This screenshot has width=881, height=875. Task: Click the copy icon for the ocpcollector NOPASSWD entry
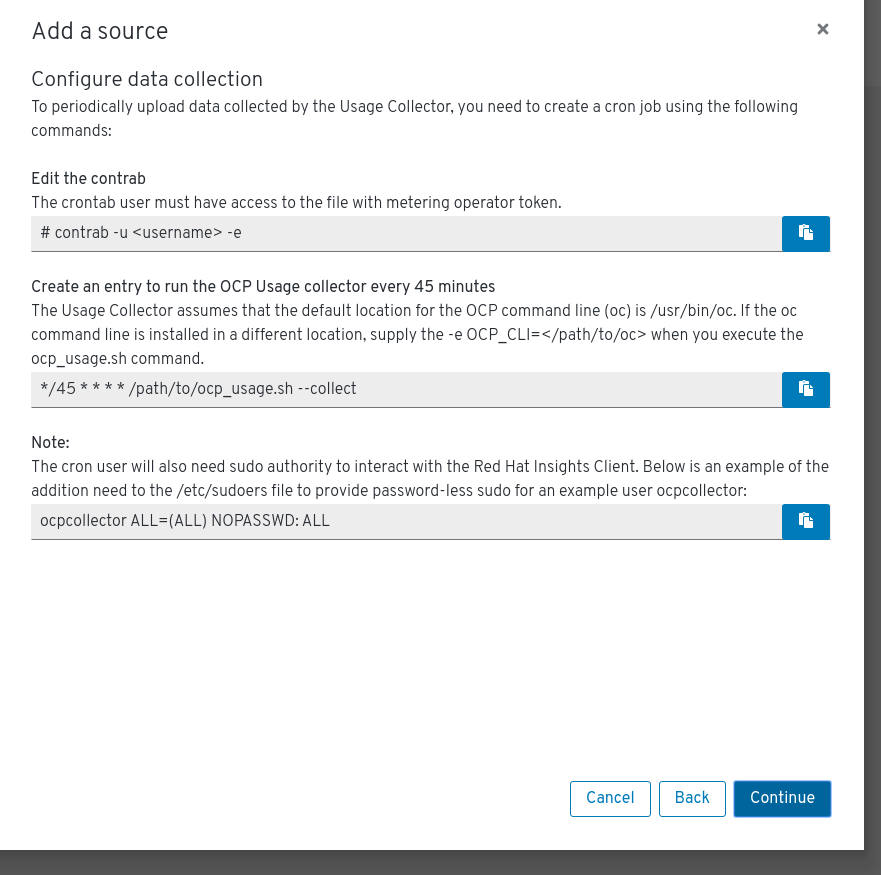(x=806, y=521)
